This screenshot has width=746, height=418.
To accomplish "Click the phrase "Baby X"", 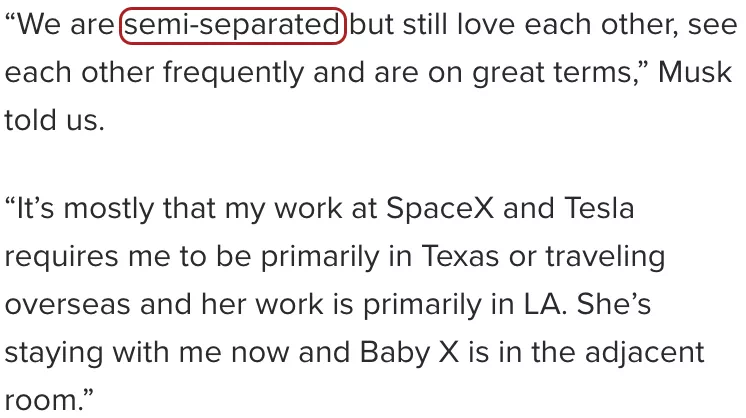I will click(x=463, y=352).
